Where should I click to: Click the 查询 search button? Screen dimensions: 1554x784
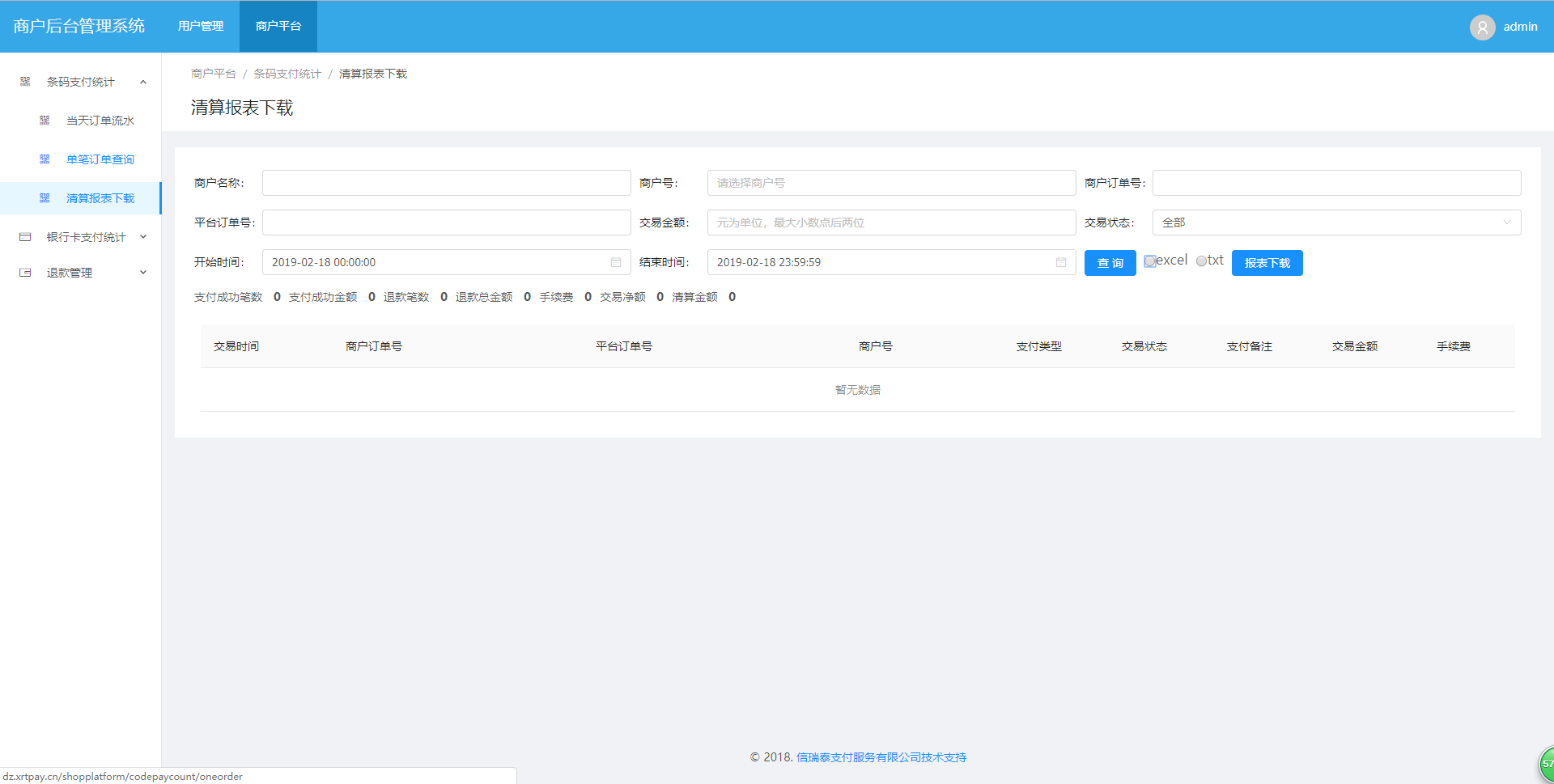pyautogui.click(x=1110, y=263)
